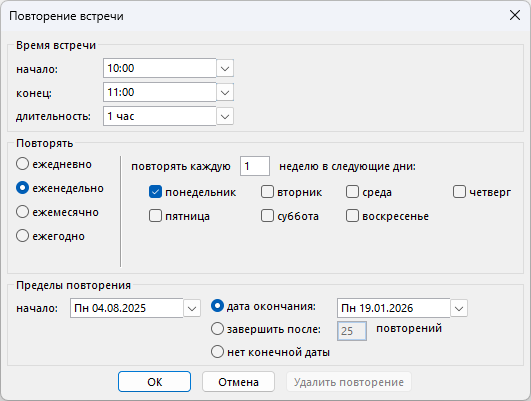Uncheck the понедельник checkbox
531x401 pixels.
pos(155,192)
